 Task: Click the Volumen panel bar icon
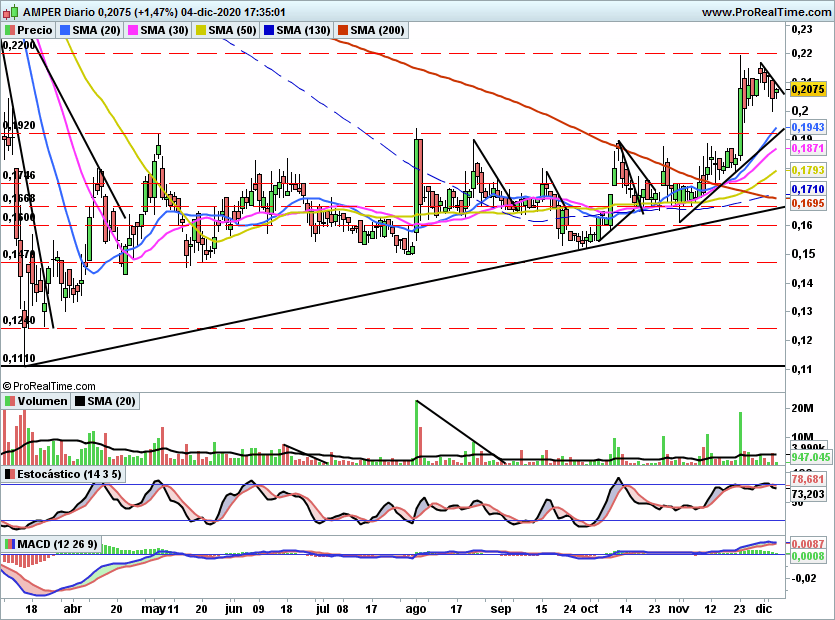pyautogui.click(x=10, y=401)
